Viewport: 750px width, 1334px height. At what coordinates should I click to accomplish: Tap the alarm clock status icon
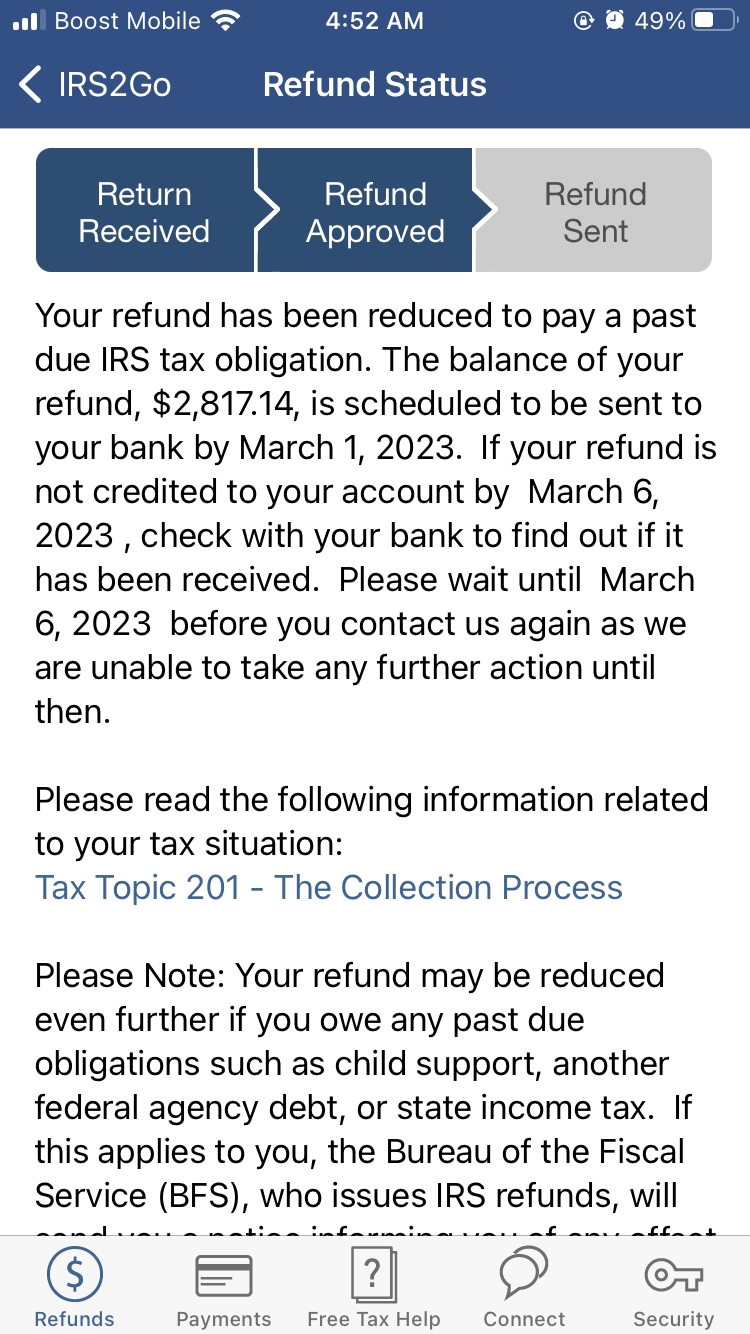click(615, 18)
